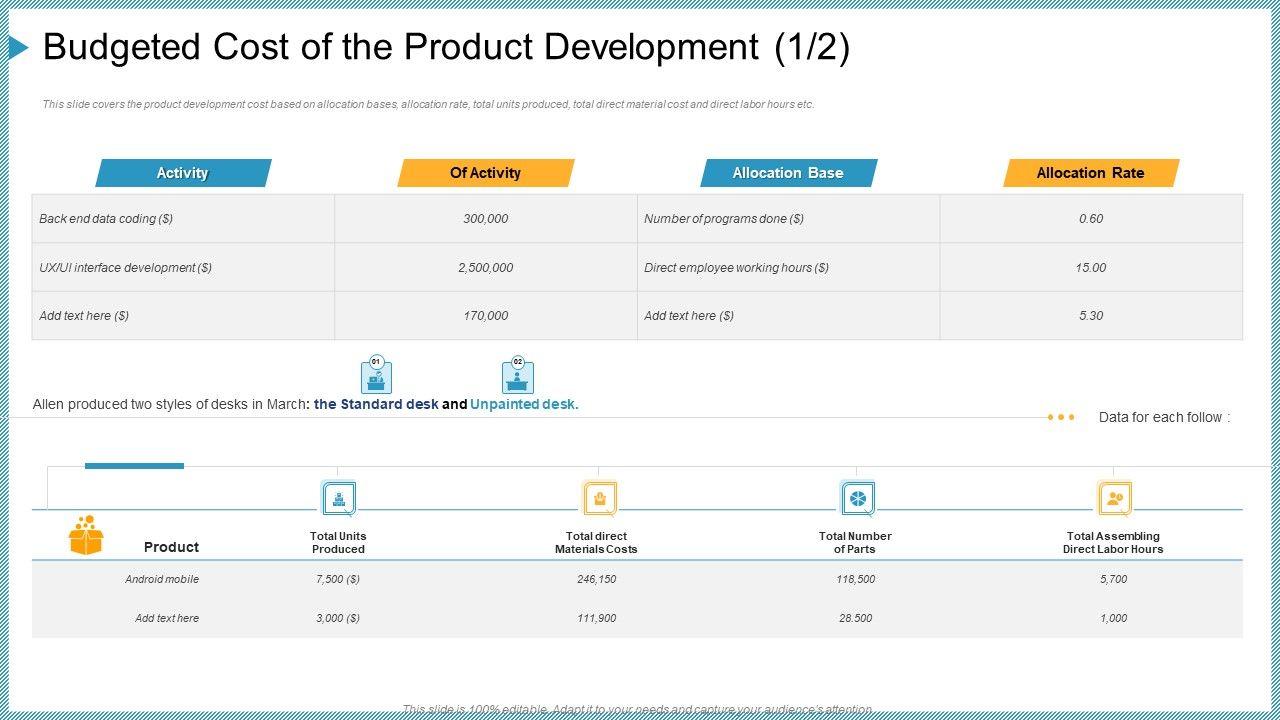Click the materials cost 246,150
This screenshot has height=720, width=1280.
pyautogui.click(x=597, y=579)
